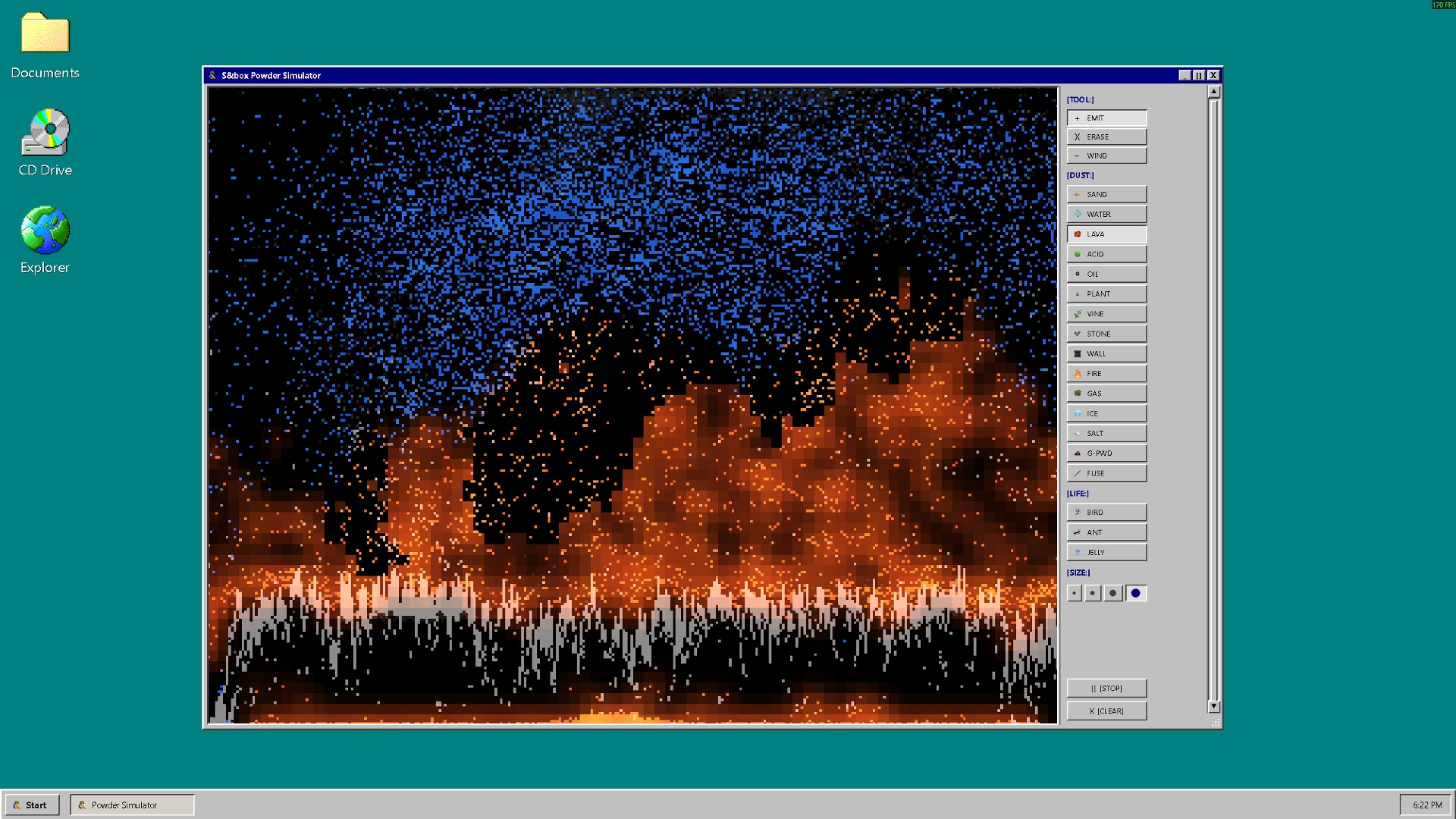The image size is (1456, 819).
Task: Choose the Ice dust type
Action: pyautogui.click(x=1106, y=413)
